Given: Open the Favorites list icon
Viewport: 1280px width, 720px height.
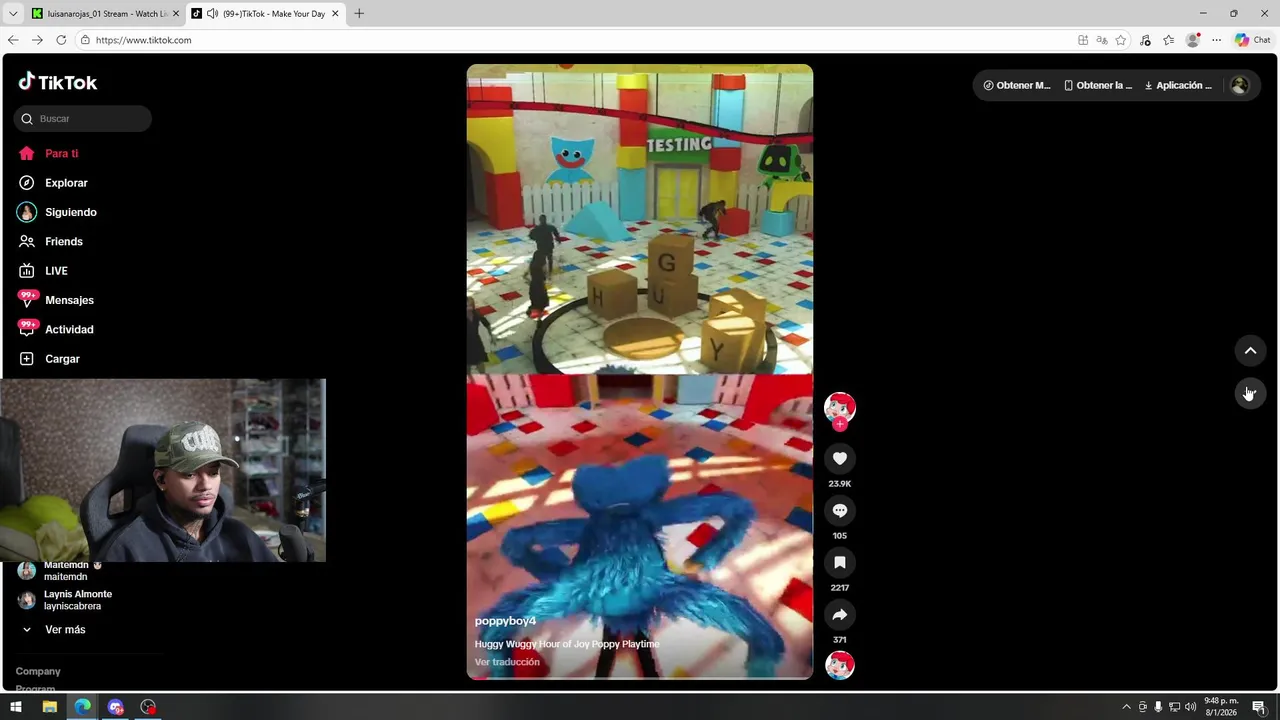Looking at the screenshot, I should [1168, 40].
